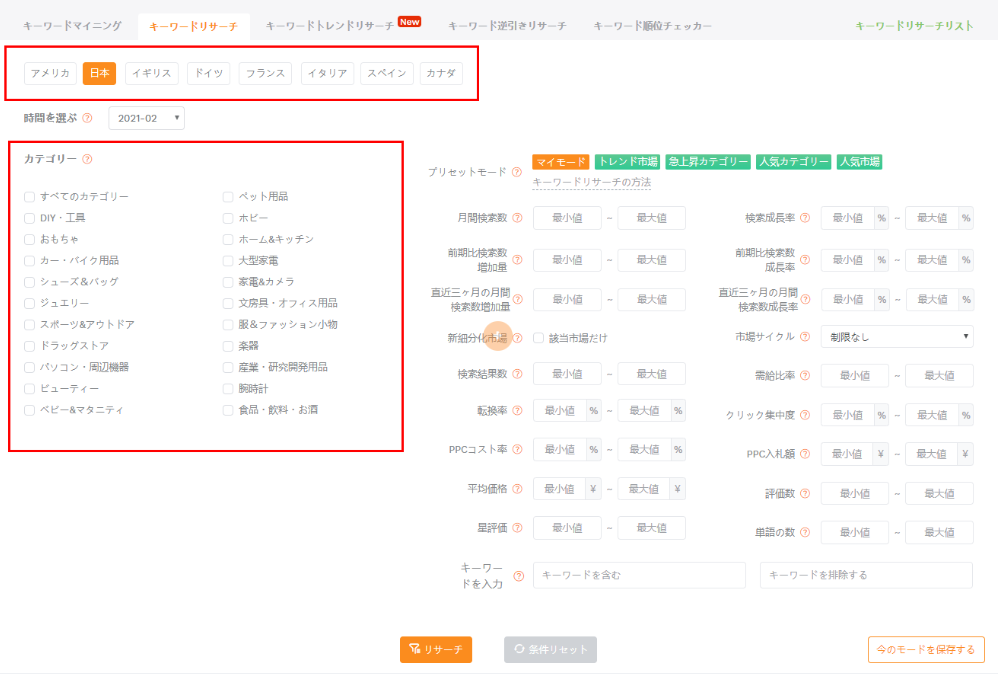Check the すべてのカテゴリー checkbox
Viewport: 998px width, 682px height.
coord(30,197)
